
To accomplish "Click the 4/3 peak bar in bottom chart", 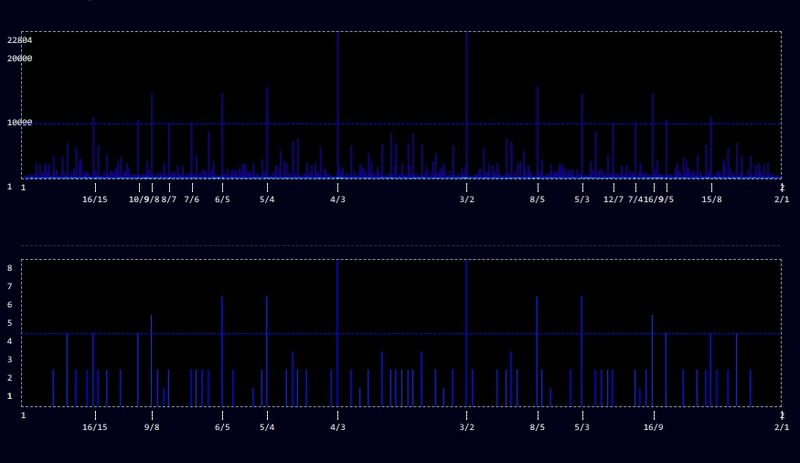I will click(x=337, y=333).
